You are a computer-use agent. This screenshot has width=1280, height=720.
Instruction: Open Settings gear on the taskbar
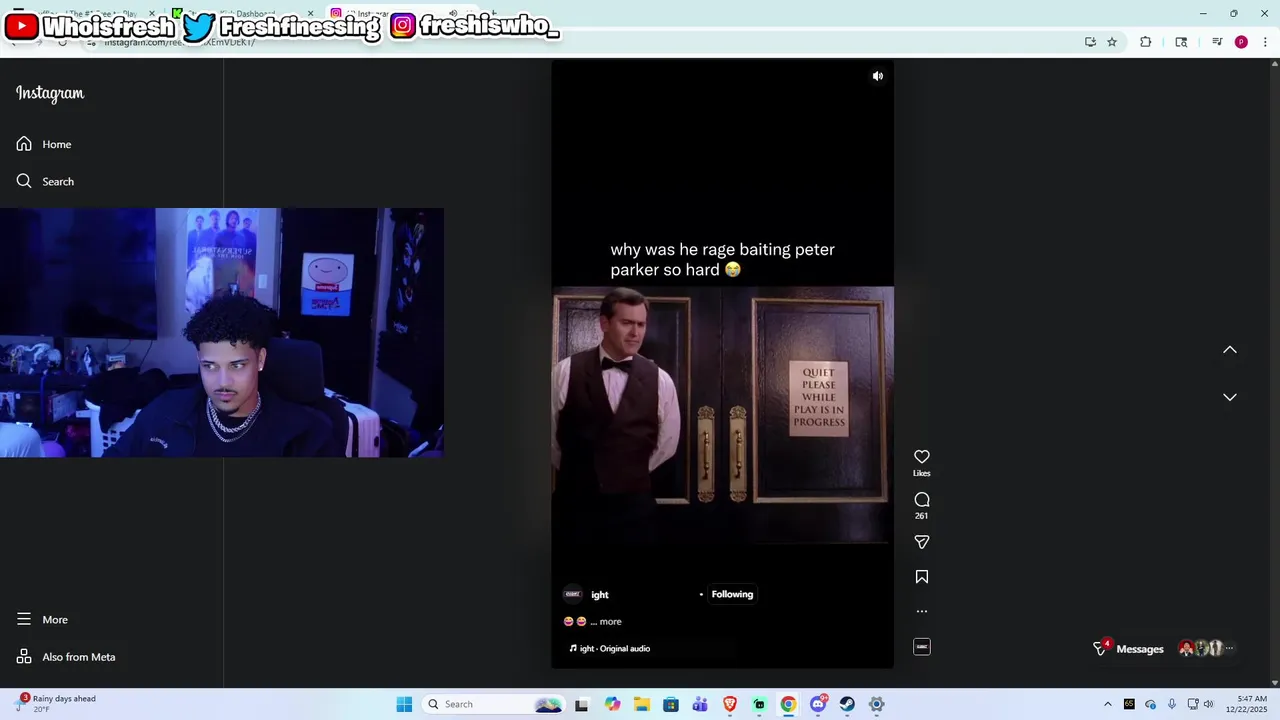click(x=876, y=704)
